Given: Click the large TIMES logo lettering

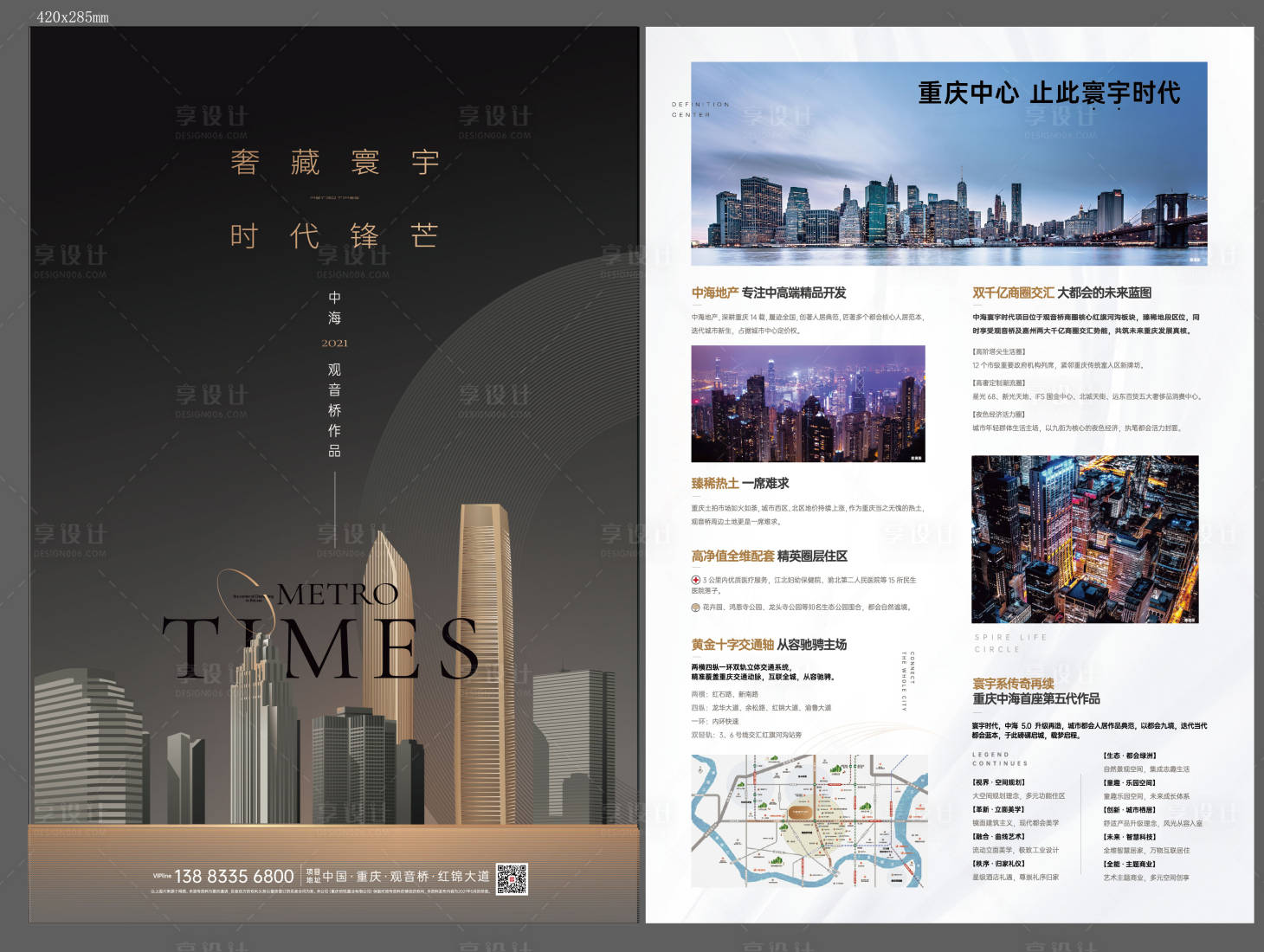Looking at the screenshot, I should [x=320, y=647].
